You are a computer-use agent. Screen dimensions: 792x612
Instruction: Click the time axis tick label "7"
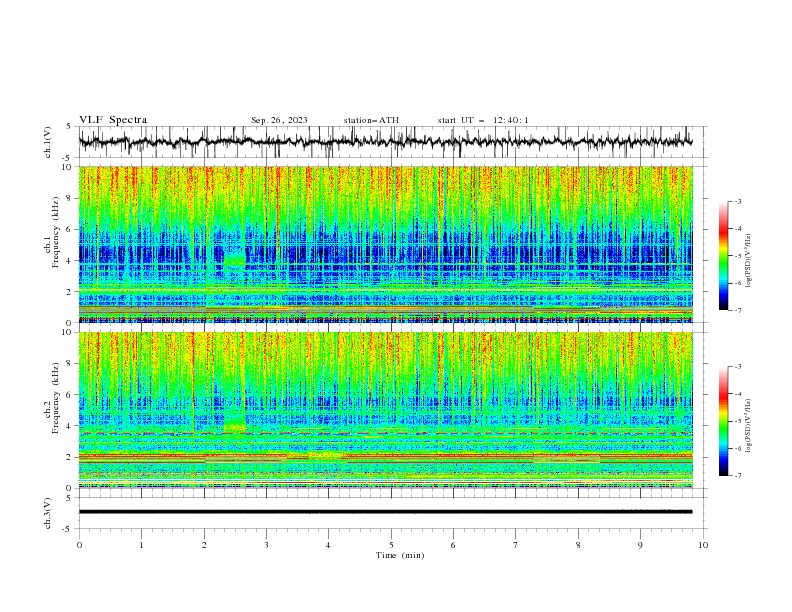[x=516, y=545]
